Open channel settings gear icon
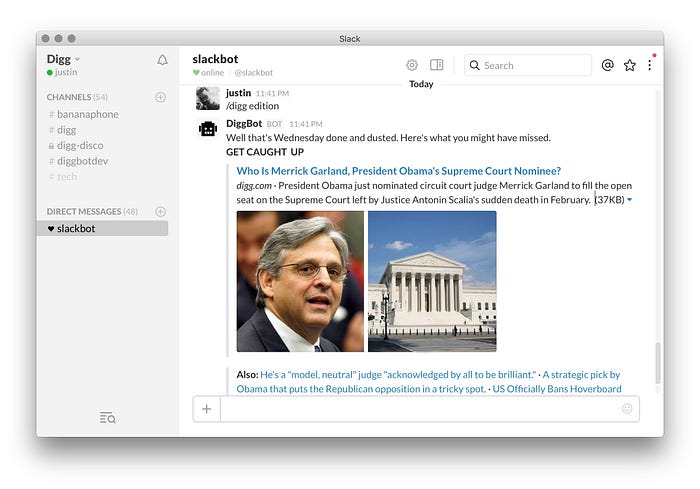This screenshot has height=489, width=700. point(412,65)
